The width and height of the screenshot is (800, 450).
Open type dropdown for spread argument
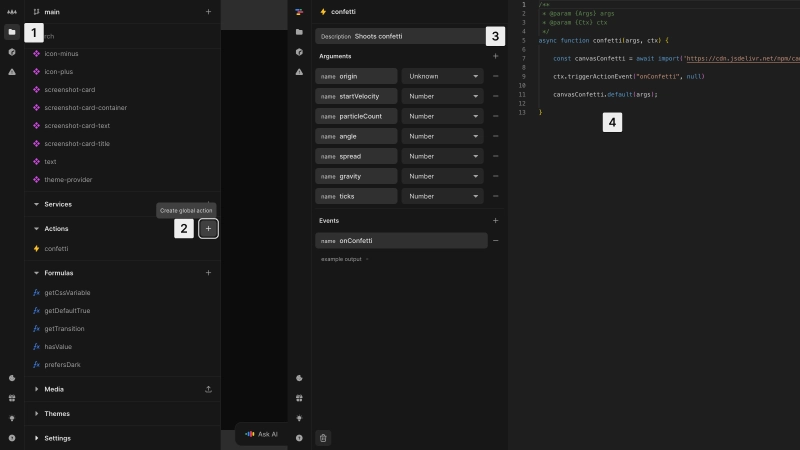click(x=442, y=156)
